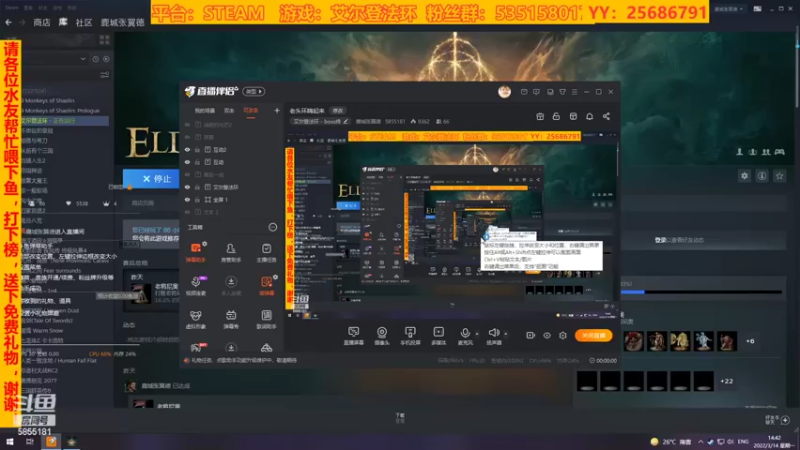
Task: Open the 虚拟形象 avatar tool
Action: 195,319
